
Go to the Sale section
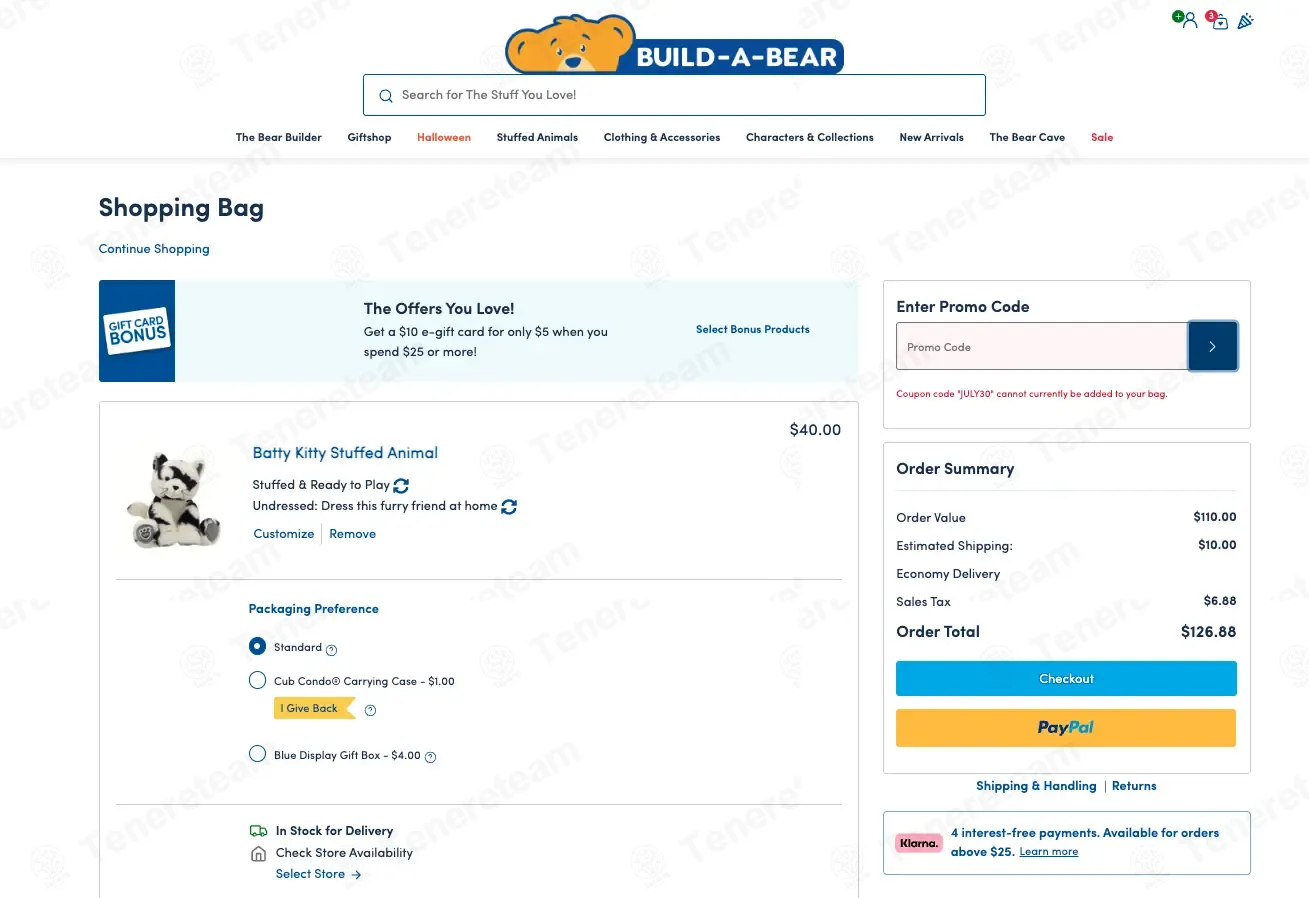[1102, 137]
